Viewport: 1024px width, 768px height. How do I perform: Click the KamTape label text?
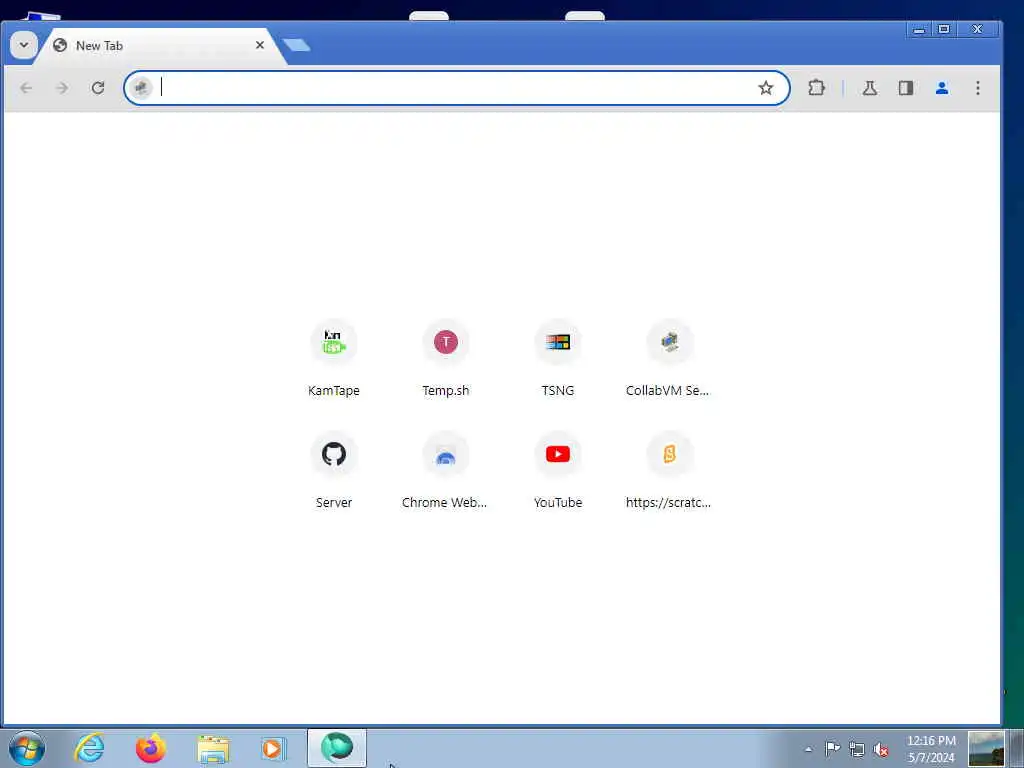[334, 391]
